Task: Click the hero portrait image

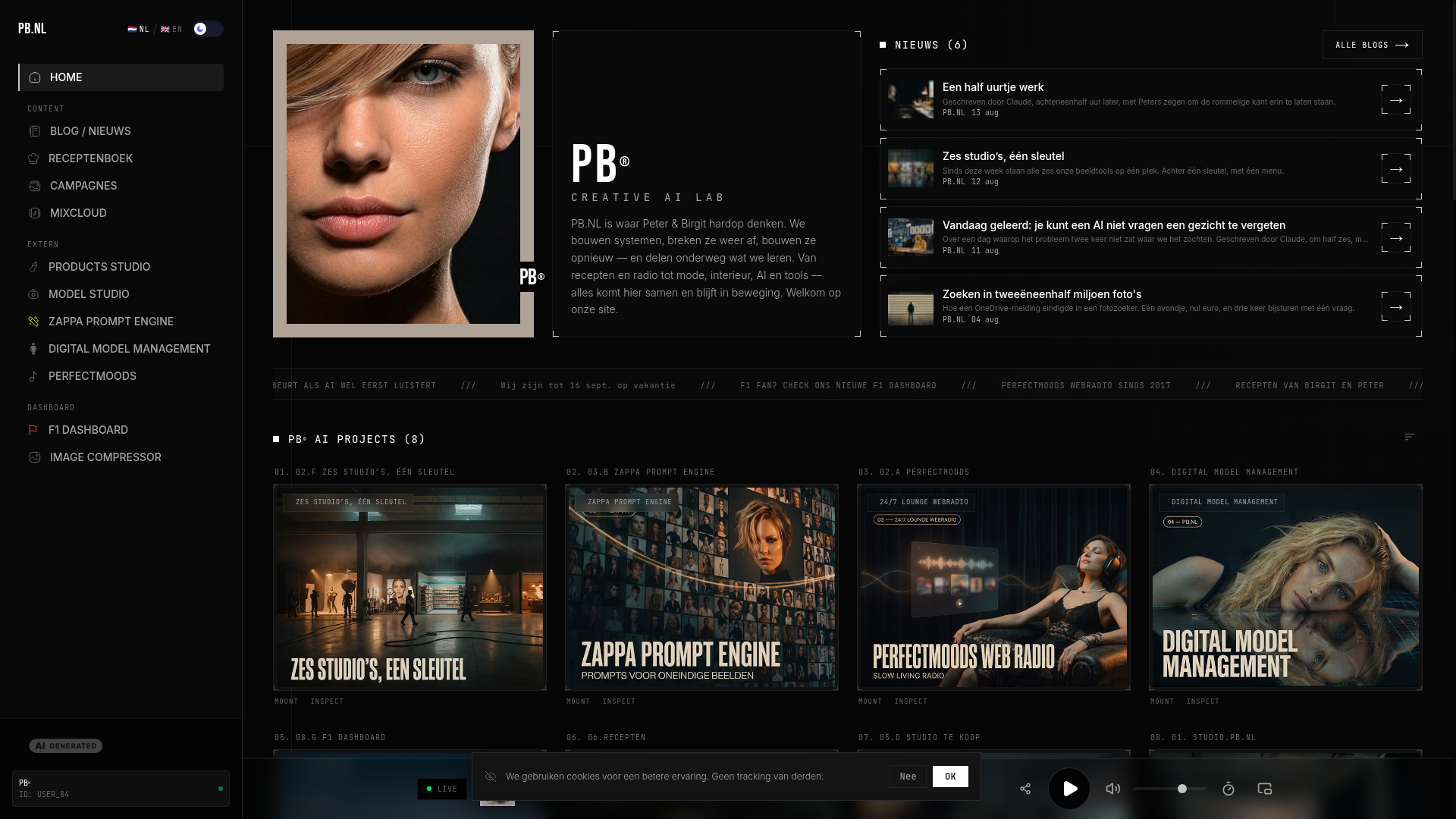Action: click(403, 184)
